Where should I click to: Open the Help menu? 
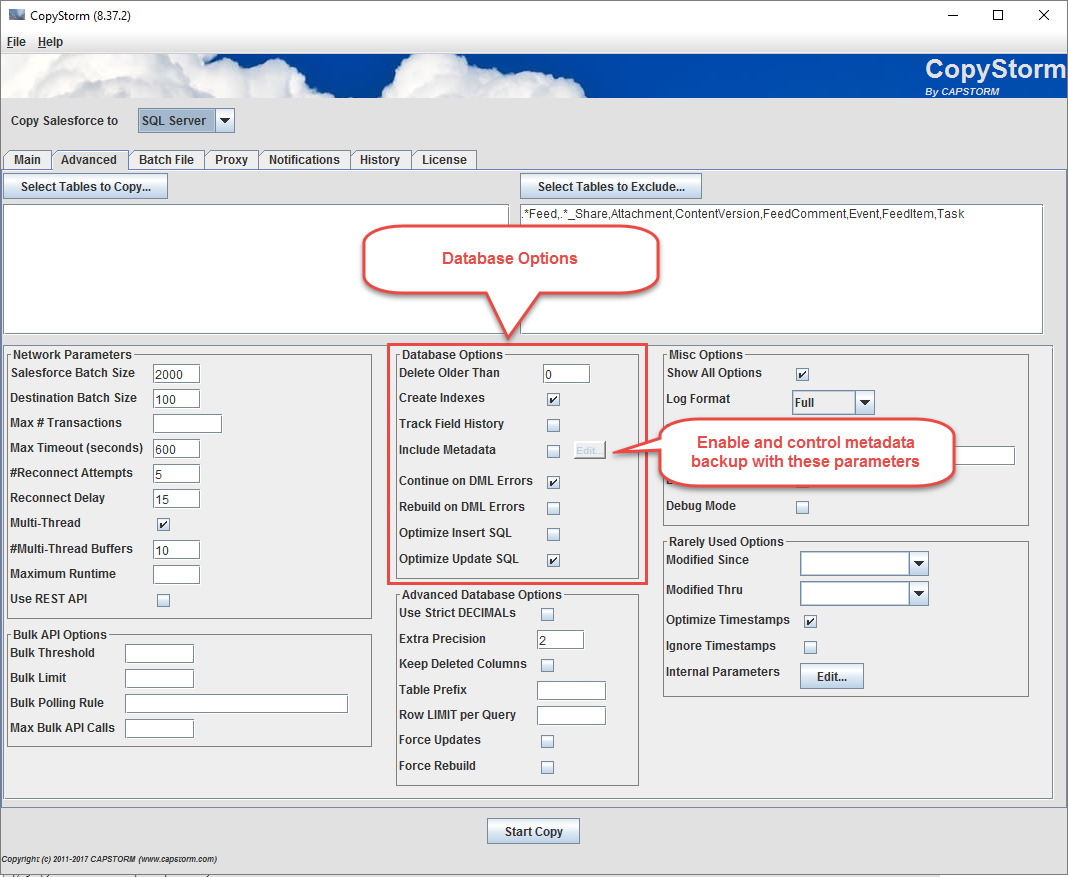click(50, 42)
